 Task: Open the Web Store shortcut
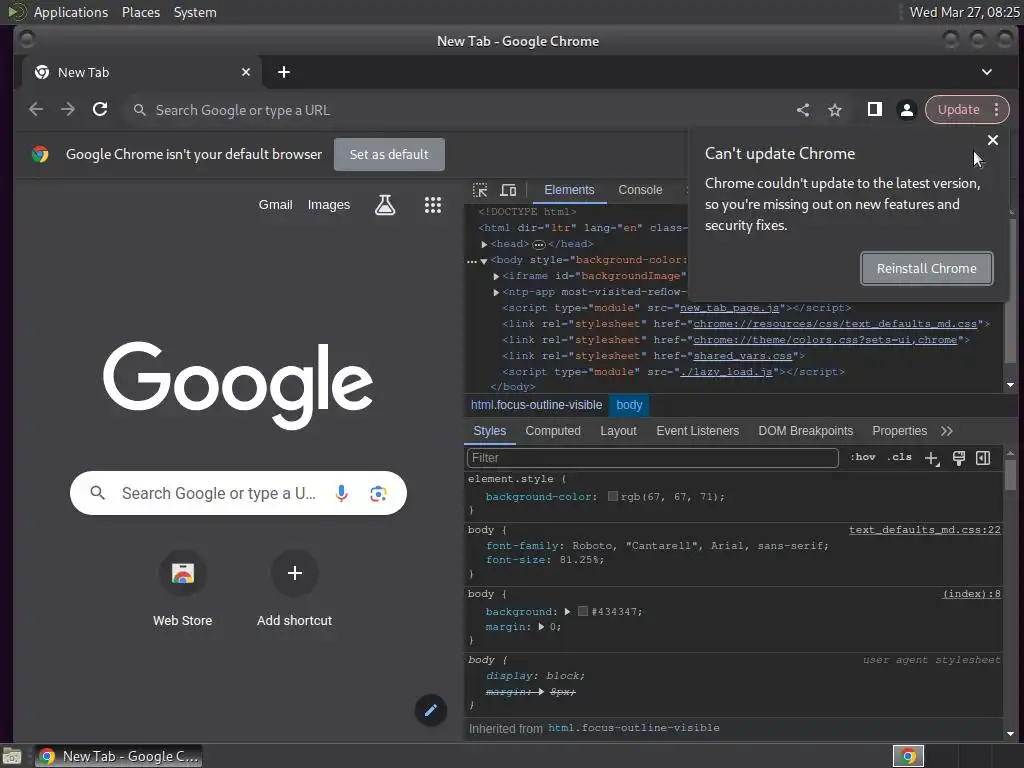(183, 589)
